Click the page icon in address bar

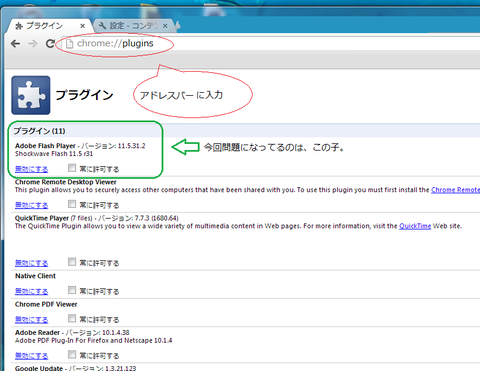(x=69, y=44)
